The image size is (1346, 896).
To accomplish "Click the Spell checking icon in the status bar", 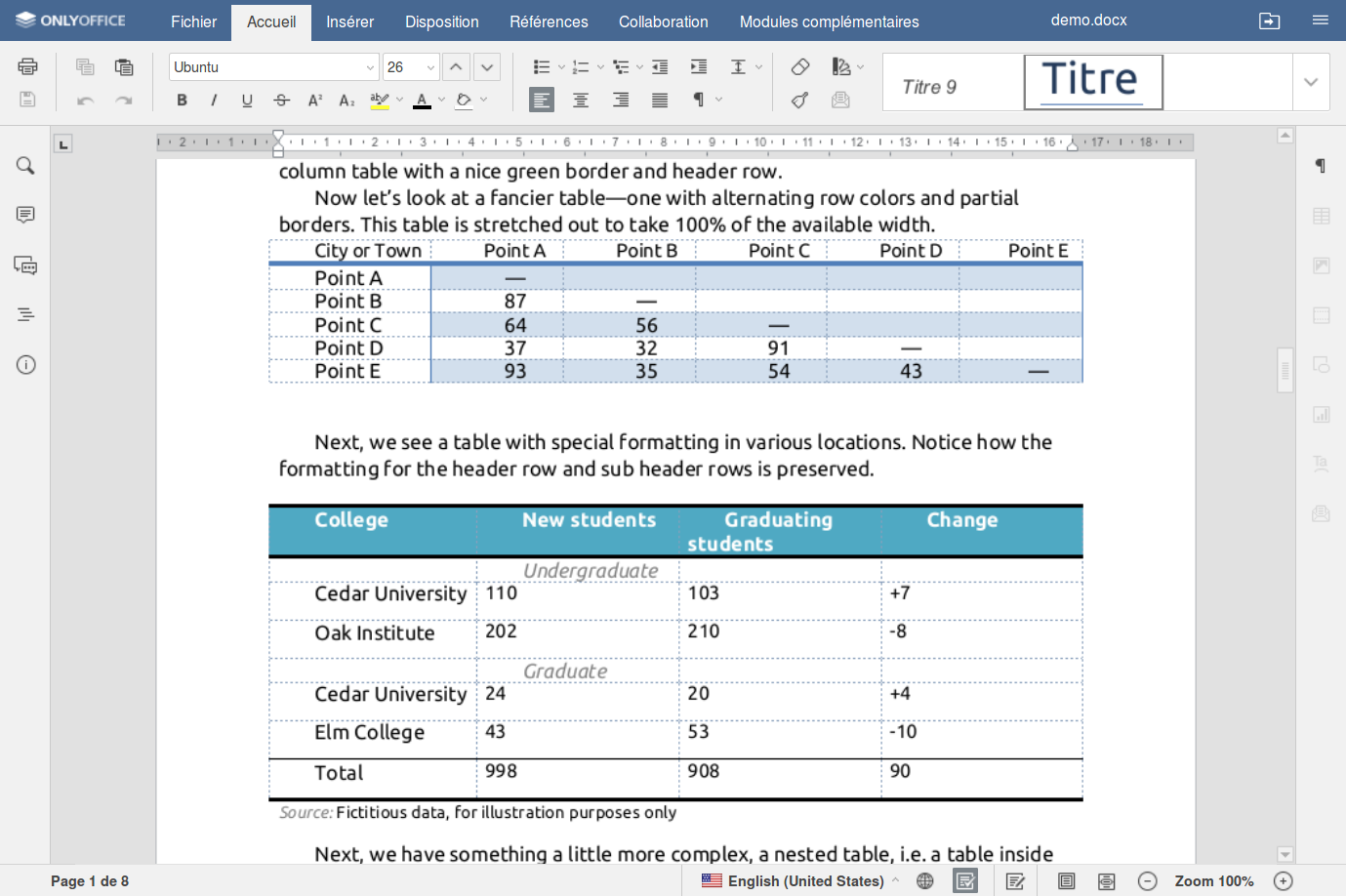I will pos(965,880).
